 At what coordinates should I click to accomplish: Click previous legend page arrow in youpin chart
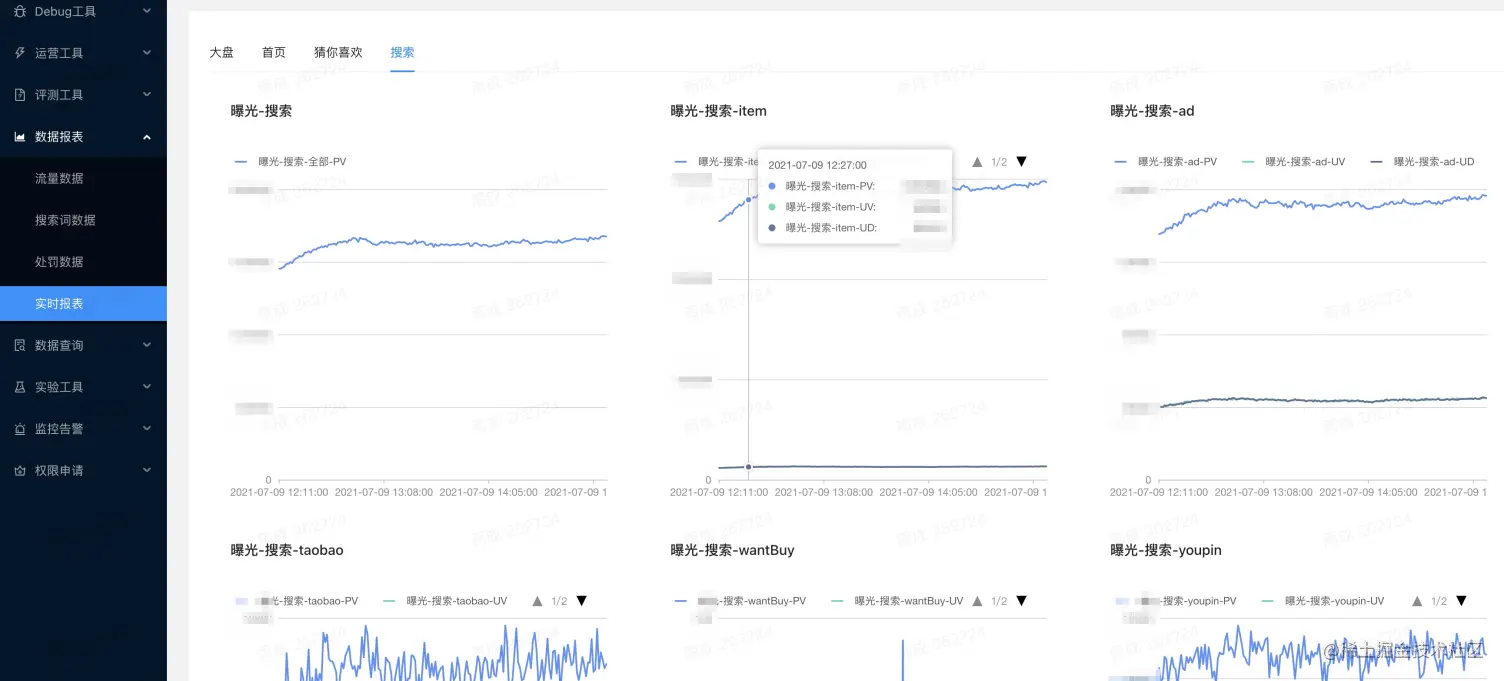tap(1417, 601)
